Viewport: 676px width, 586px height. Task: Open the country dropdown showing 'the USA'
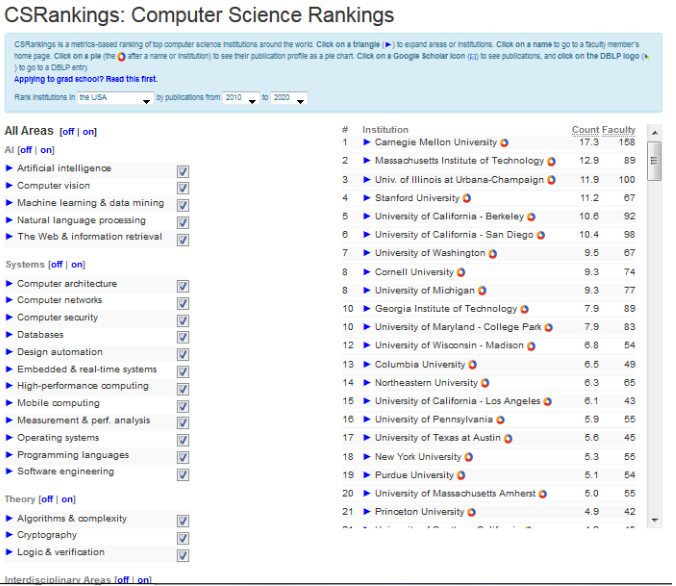point(115,98)
